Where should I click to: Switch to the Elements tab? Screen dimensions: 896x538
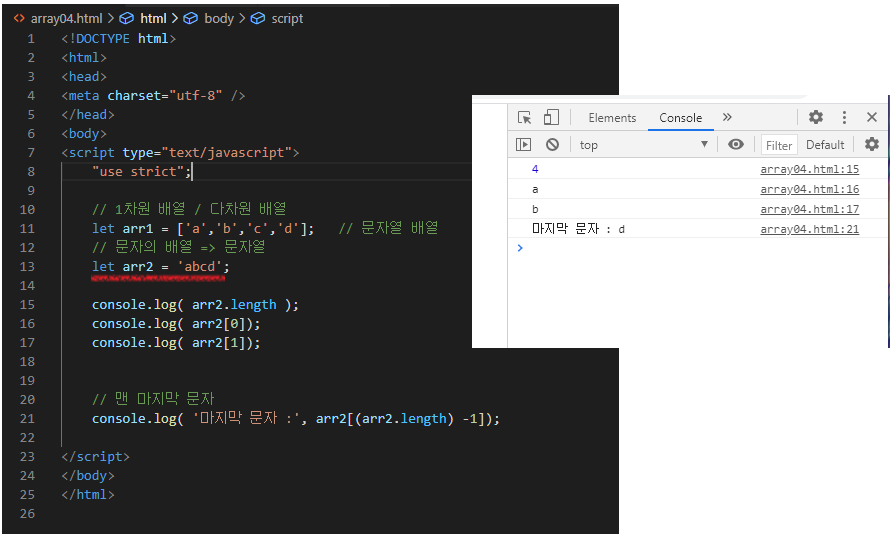(x=612, y=118)
